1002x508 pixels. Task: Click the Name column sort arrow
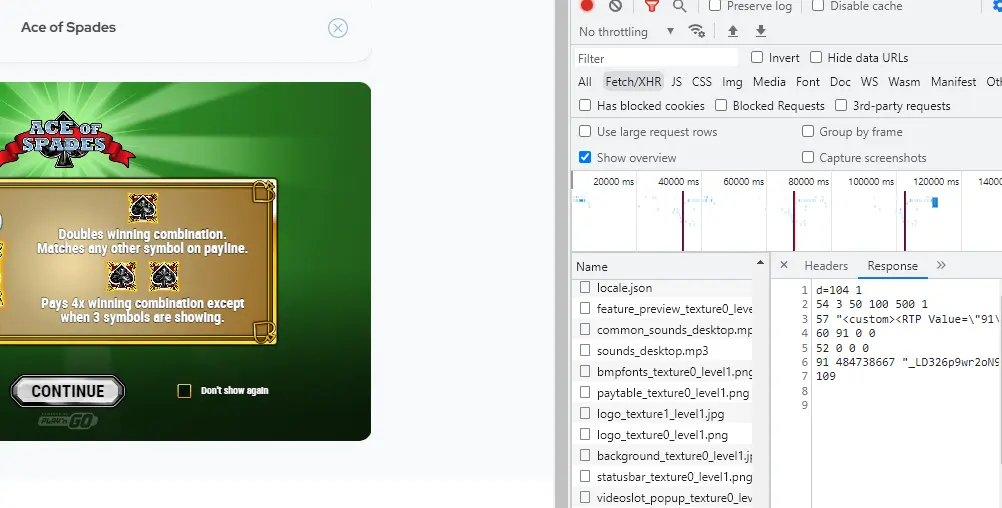760,263
